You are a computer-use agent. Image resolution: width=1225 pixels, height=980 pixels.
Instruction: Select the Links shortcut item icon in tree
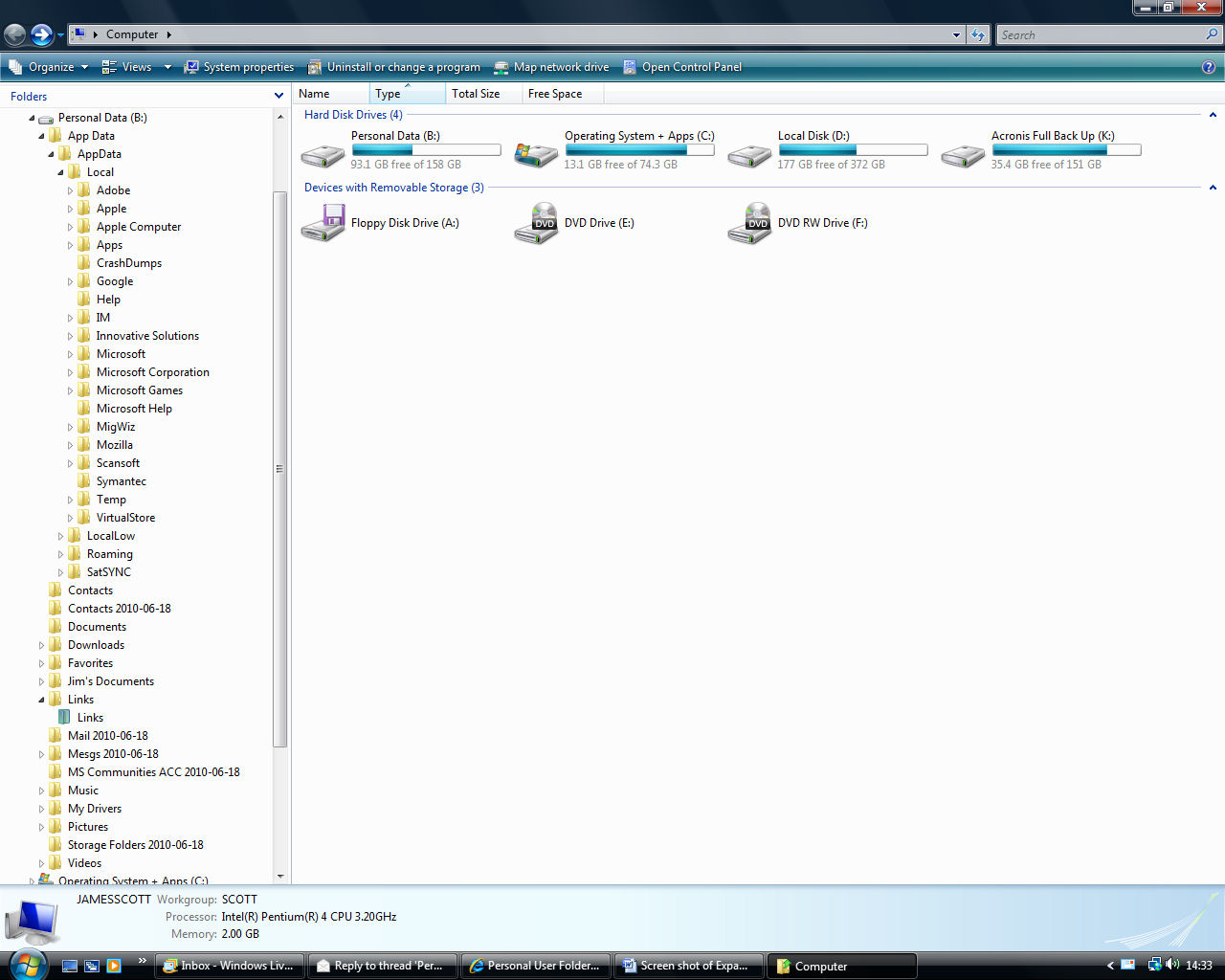[64, 717]
